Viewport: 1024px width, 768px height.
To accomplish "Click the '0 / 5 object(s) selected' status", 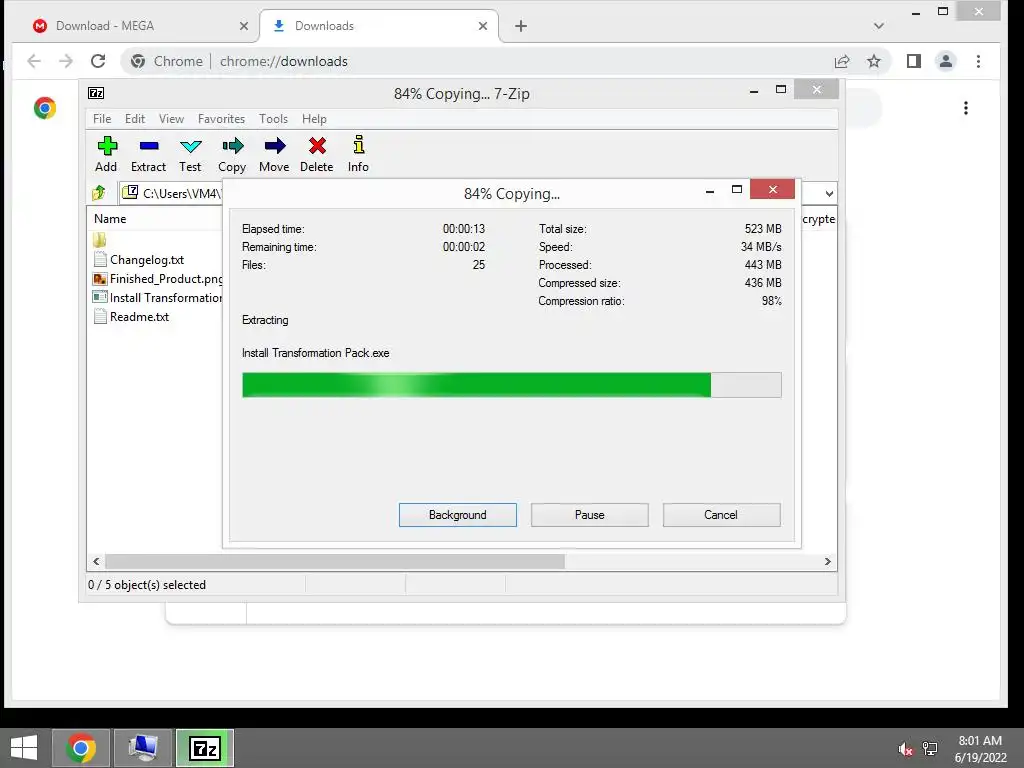I will 147,584.
